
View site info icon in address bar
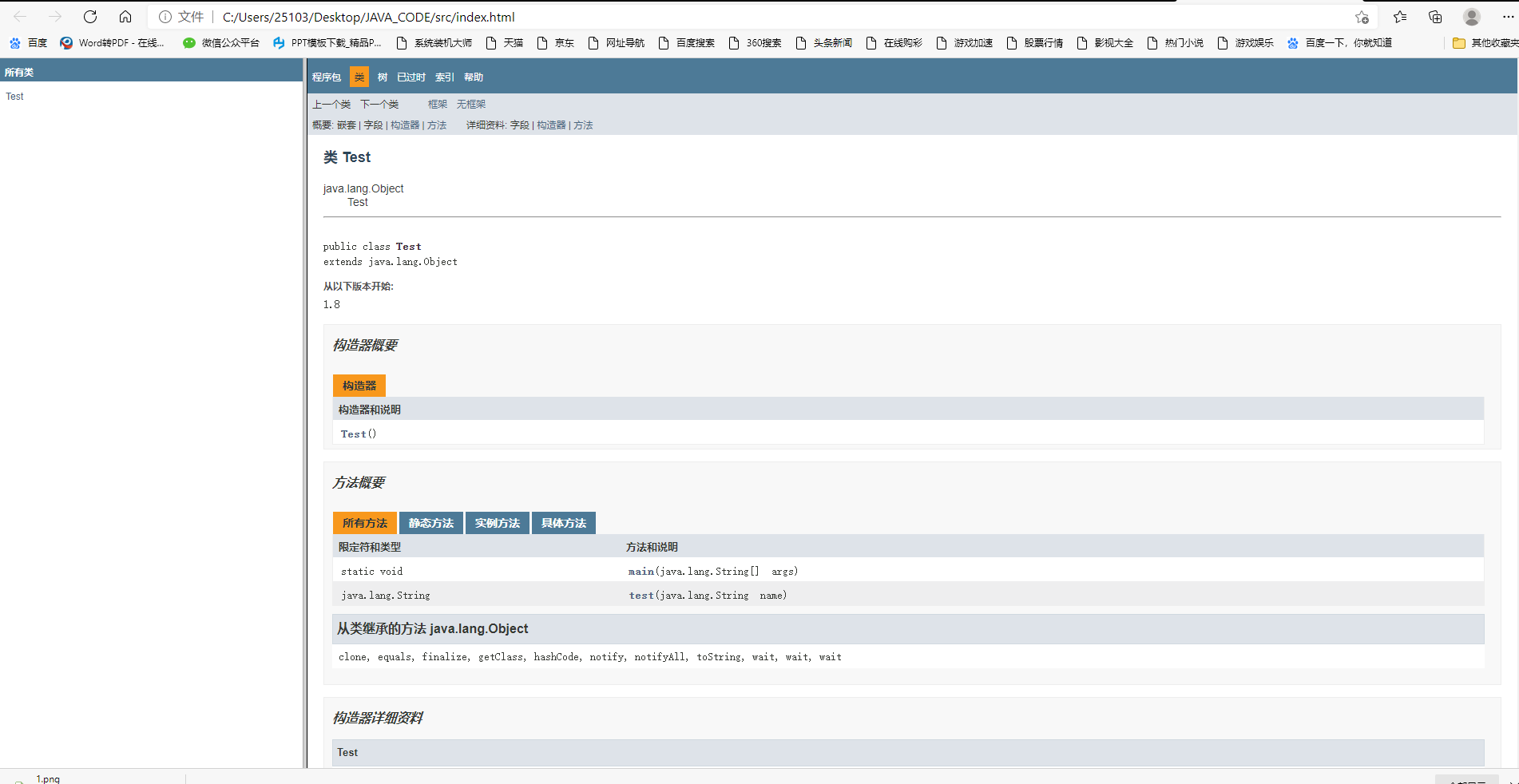click(x=165, y=17)
